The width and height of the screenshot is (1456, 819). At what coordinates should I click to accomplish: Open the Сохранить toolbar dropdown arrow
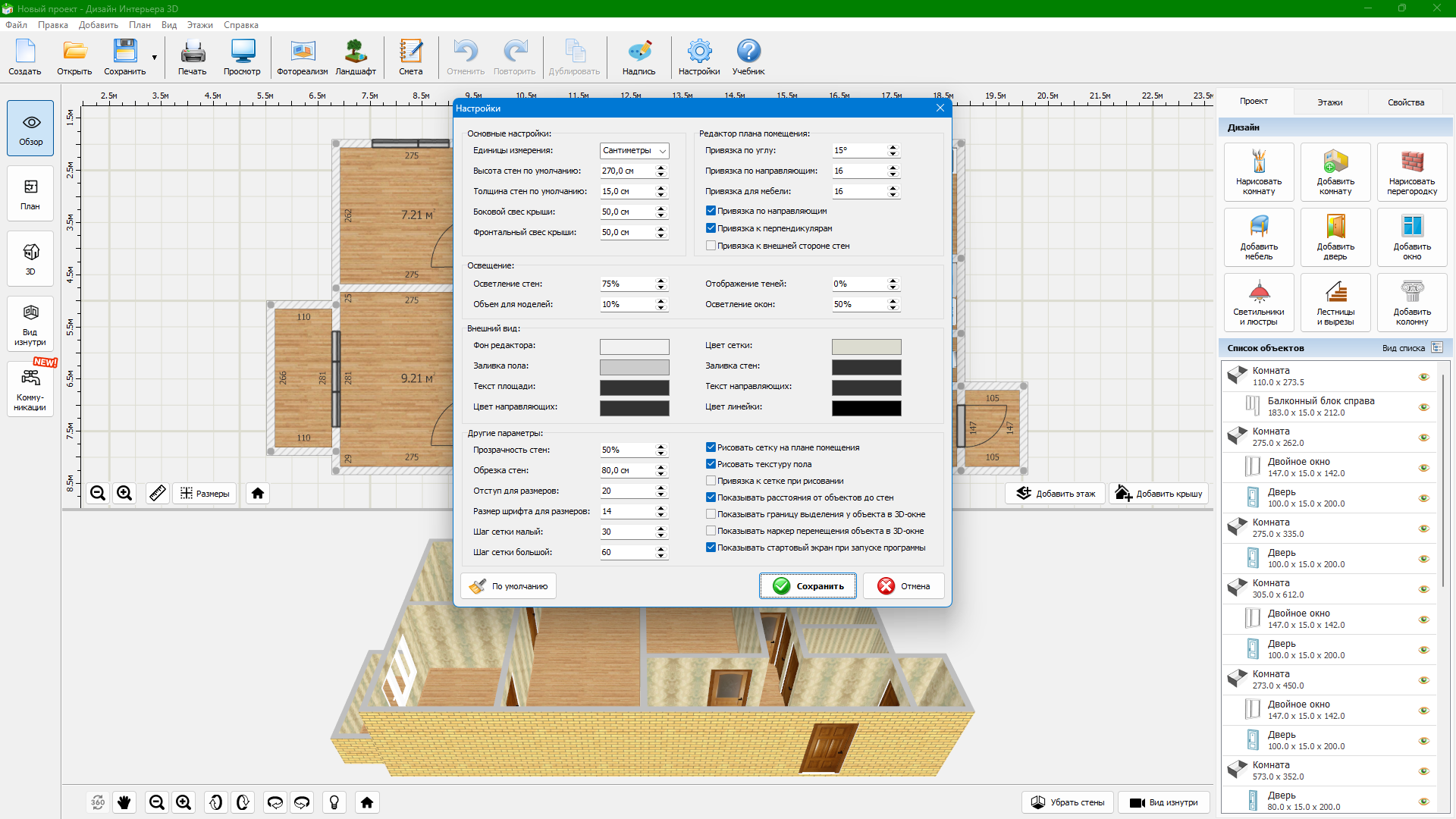[x=155, y=58]
